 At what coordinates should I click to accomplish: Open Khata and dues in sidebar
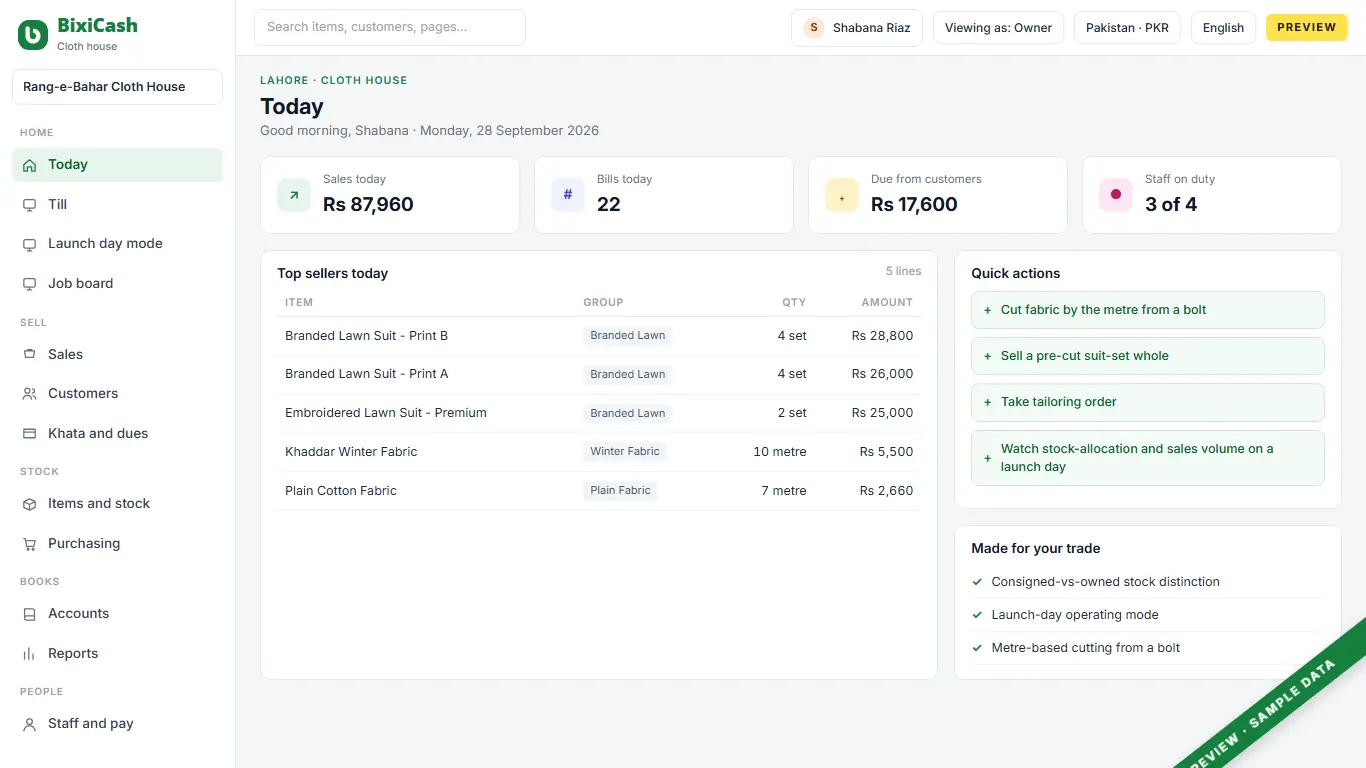(x=117, y=434)
